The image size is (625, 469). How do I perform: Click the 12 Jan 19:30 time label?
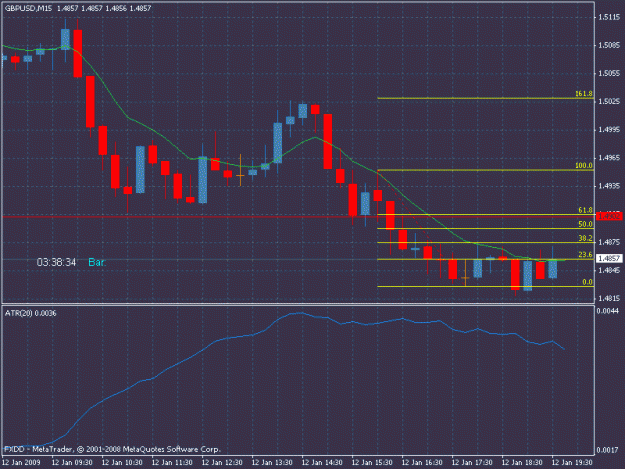pos(572,463)
